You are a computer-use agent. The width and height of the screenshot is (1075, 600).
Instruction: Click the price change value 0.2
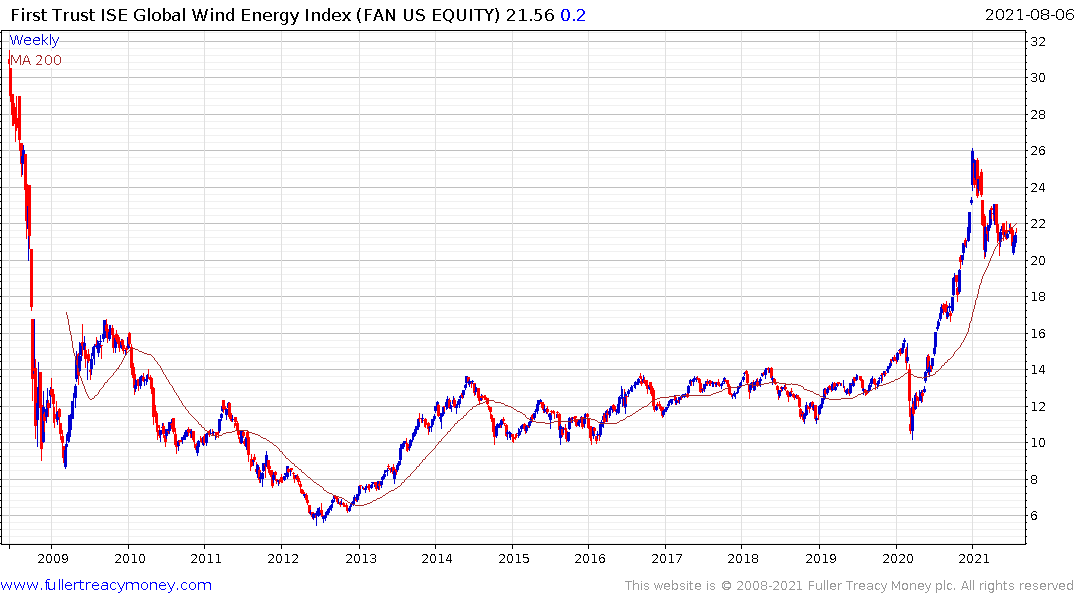click(x=573, y=15)
